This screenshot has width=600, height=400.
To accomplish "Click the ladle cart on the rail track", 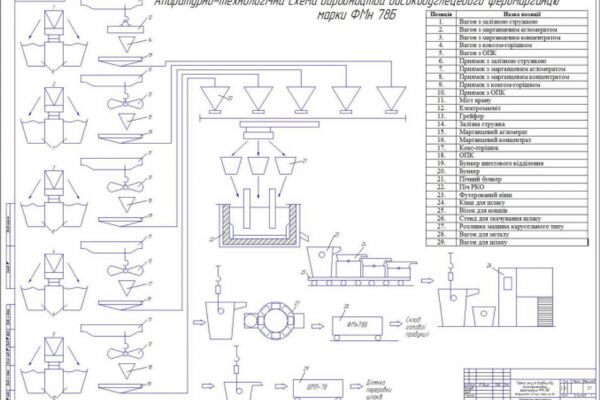I will 360,281.
